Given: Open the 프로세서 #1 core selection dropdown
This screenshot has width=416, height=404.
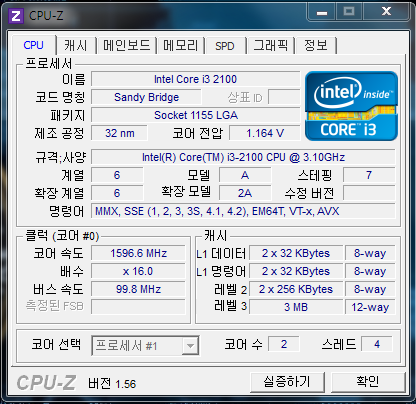Looking at the screenshot, I should [x=145, y=346].
